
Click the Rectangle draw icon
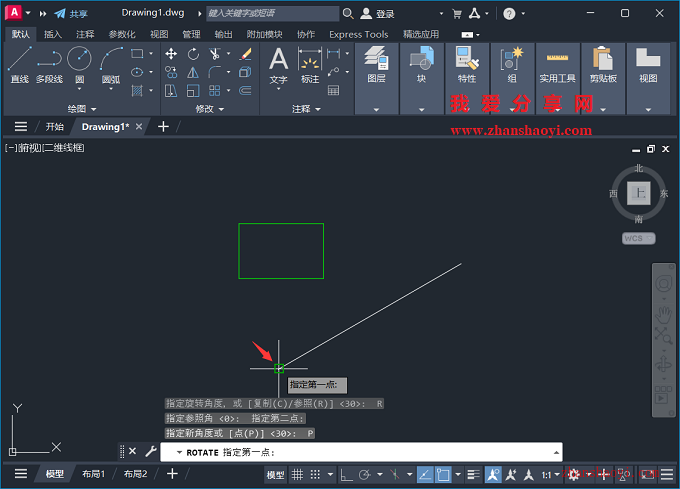[137, 53]
